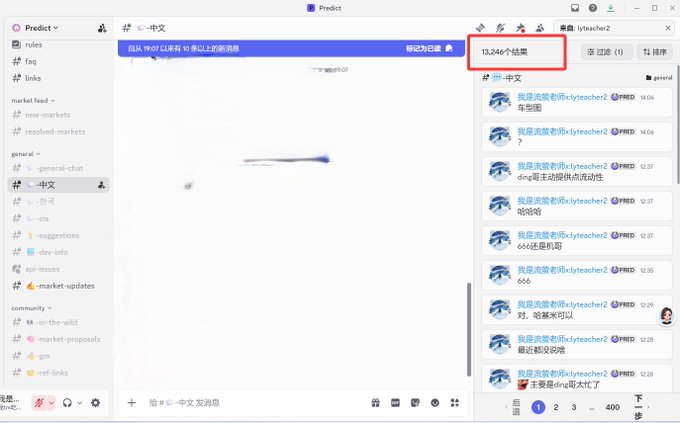This screenshot has height=423, width=680.
Task: Open the resolved-markets channel
Action: click(x=59, y=131)
